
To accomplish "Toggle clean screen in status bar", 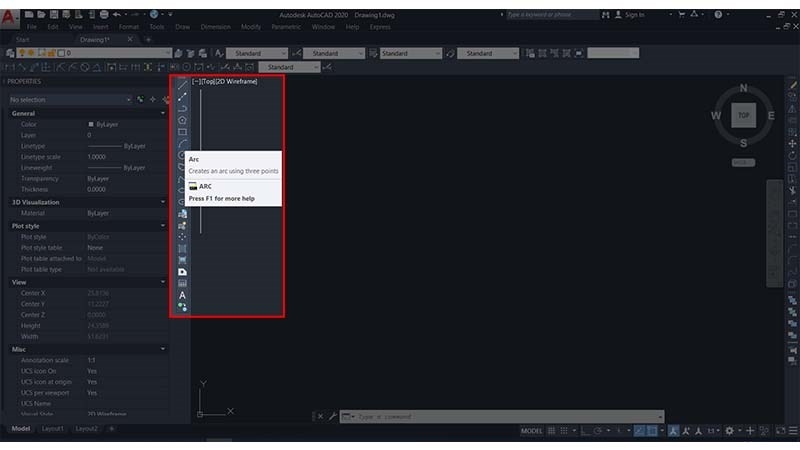I will (781, 431).
